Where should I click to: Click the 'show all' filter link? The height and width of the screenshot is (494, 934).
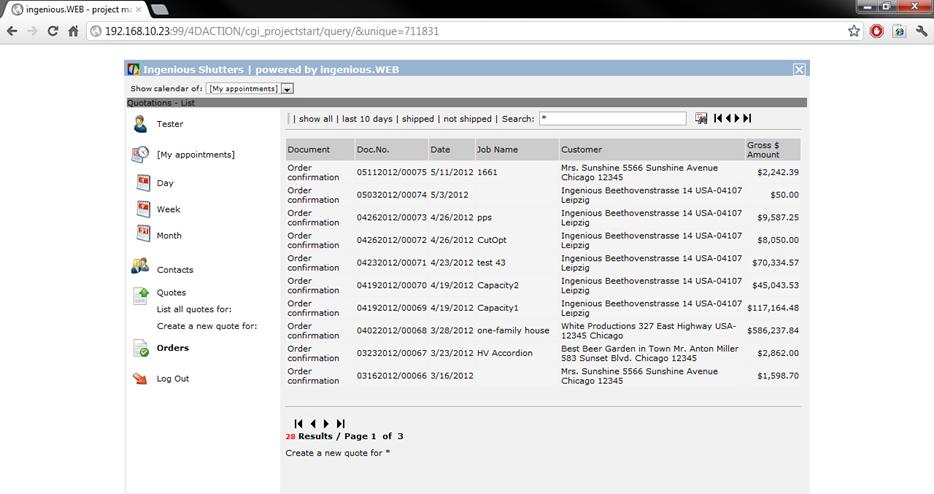(315, 119)
